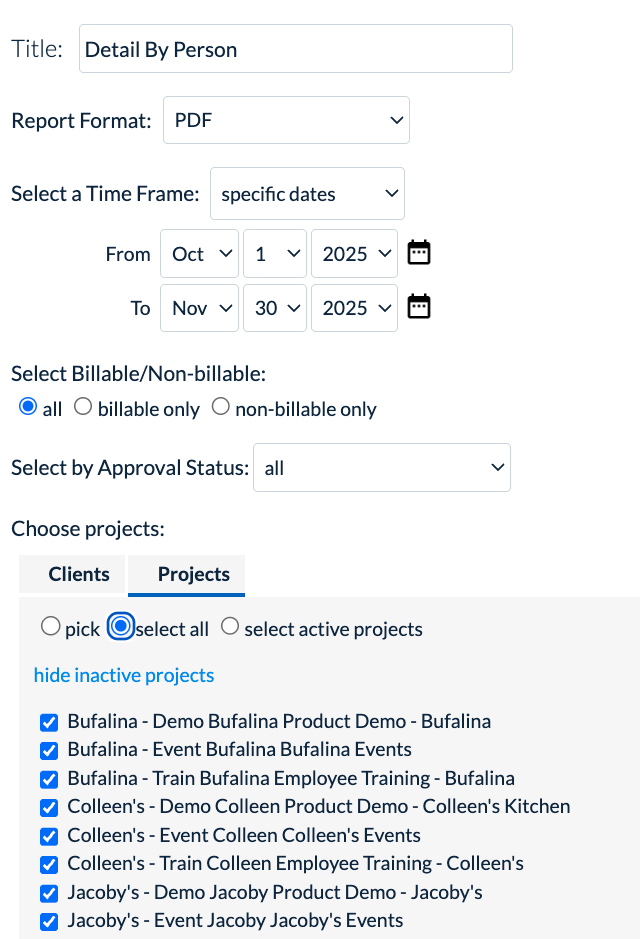Select the billable only radio button
This screenshot has height=939, width=642.
pyautogui.click(x=82, y=407)
